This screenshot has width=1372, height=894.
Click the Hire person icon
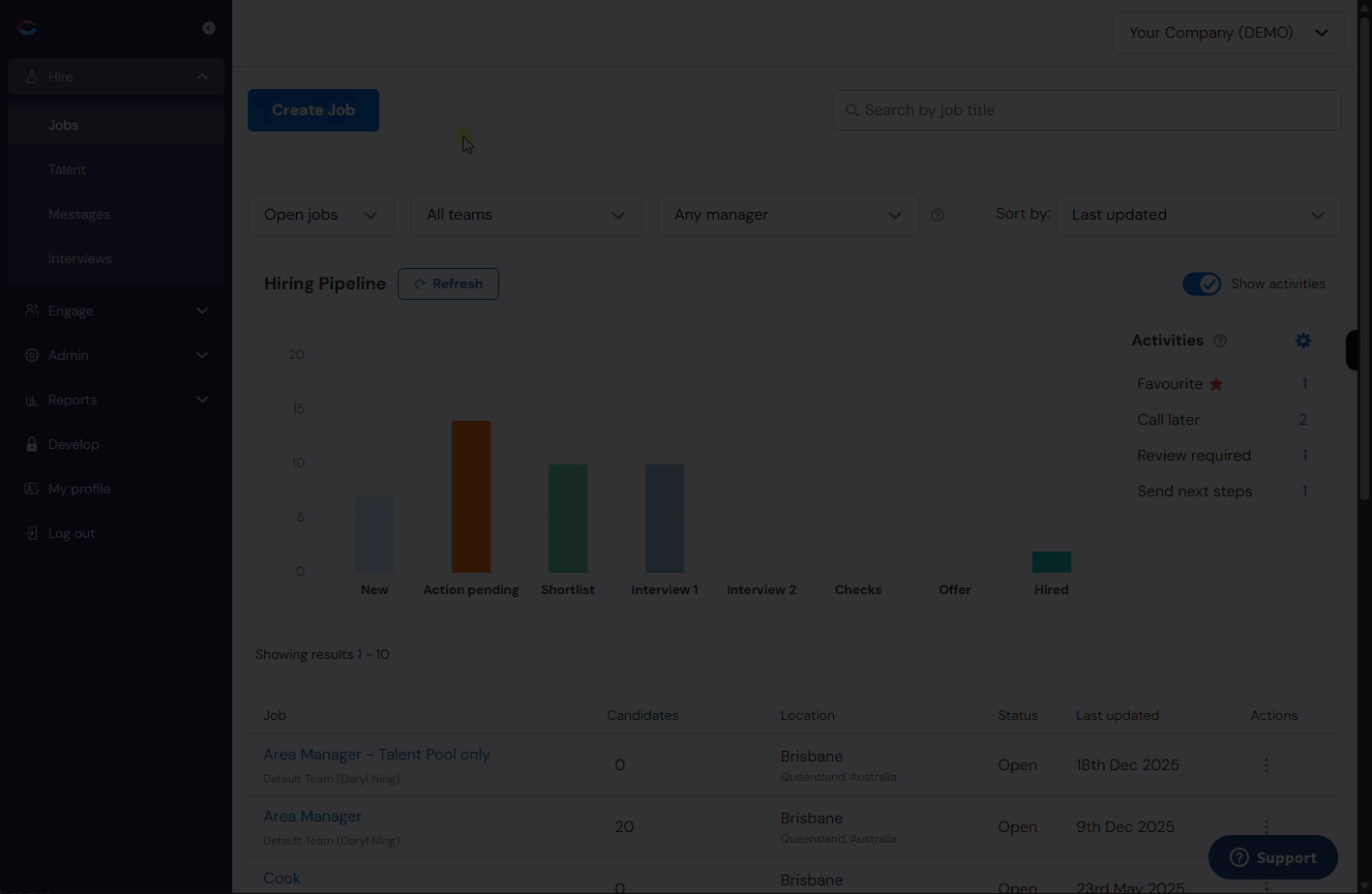[31, 76]
